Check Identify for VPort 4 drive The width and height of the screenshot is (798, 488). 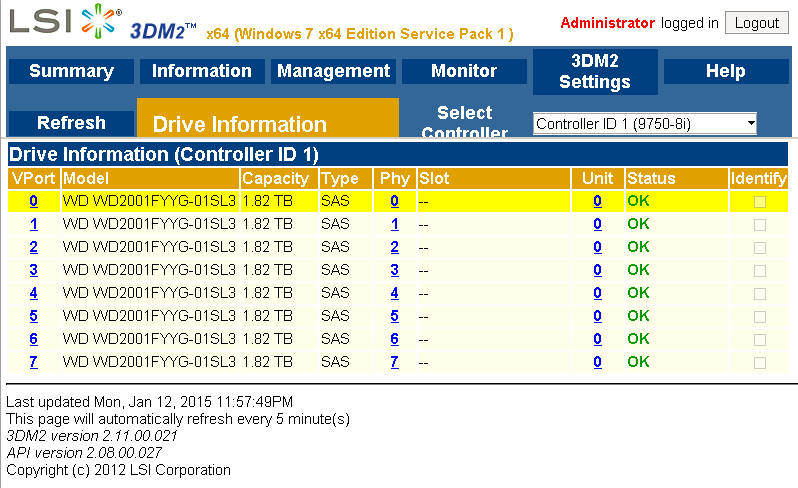(760, 294)
